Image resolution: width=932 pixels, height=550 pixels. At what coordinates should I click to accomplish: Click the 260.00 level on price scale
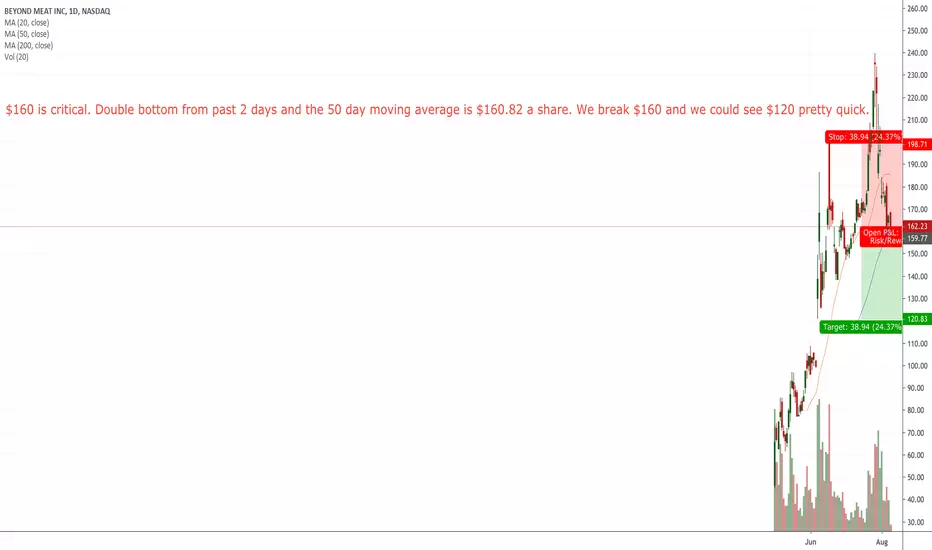point(917,8)
